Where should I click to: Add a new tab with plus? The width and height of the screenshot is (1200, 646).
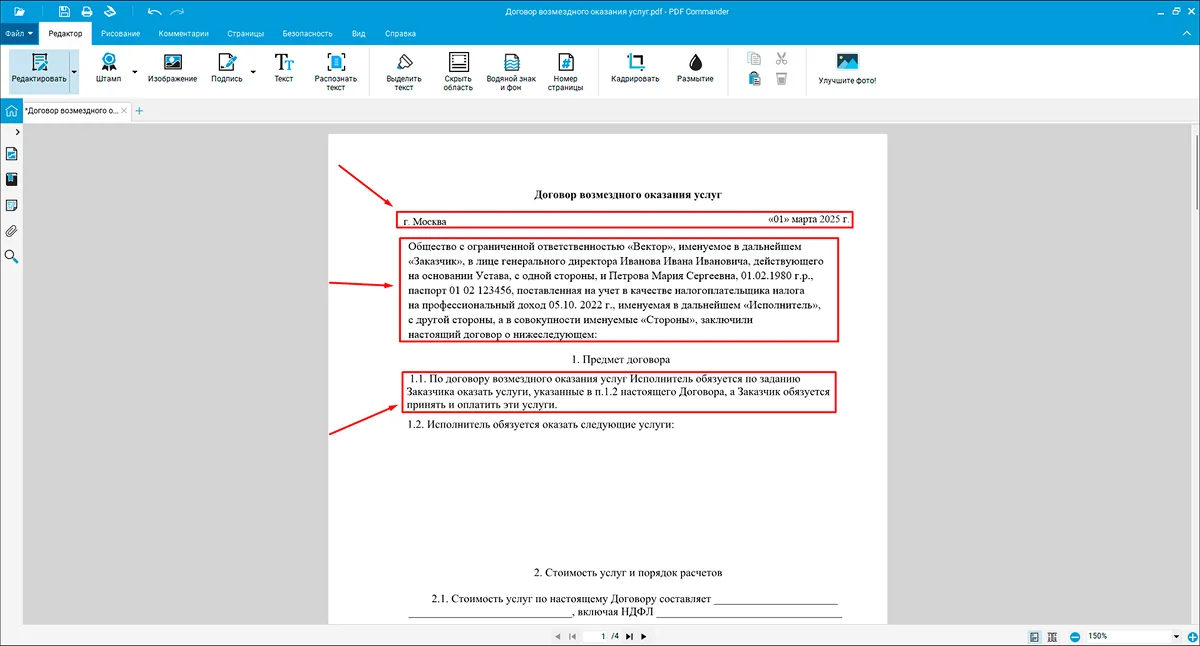coord(139,111)
